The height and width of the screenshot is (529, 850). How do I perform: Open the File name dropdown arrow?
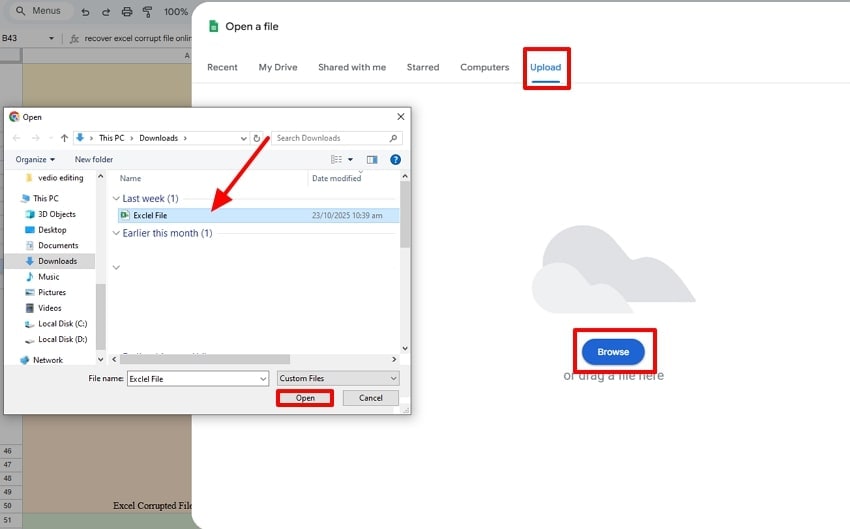coord(263,379)
